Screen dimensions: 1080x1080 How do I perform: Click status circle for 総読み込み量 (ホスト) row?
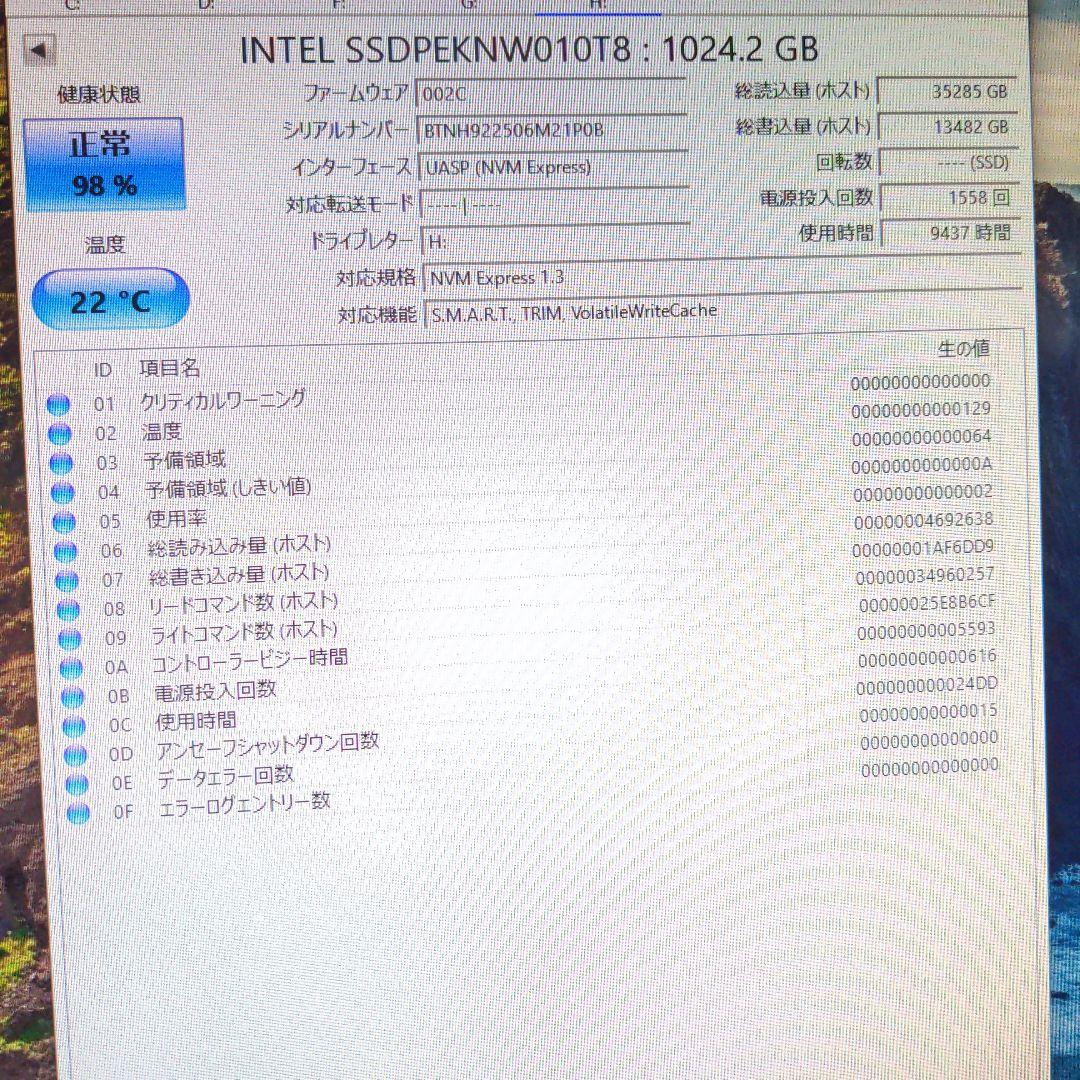[x=65, y=552]
